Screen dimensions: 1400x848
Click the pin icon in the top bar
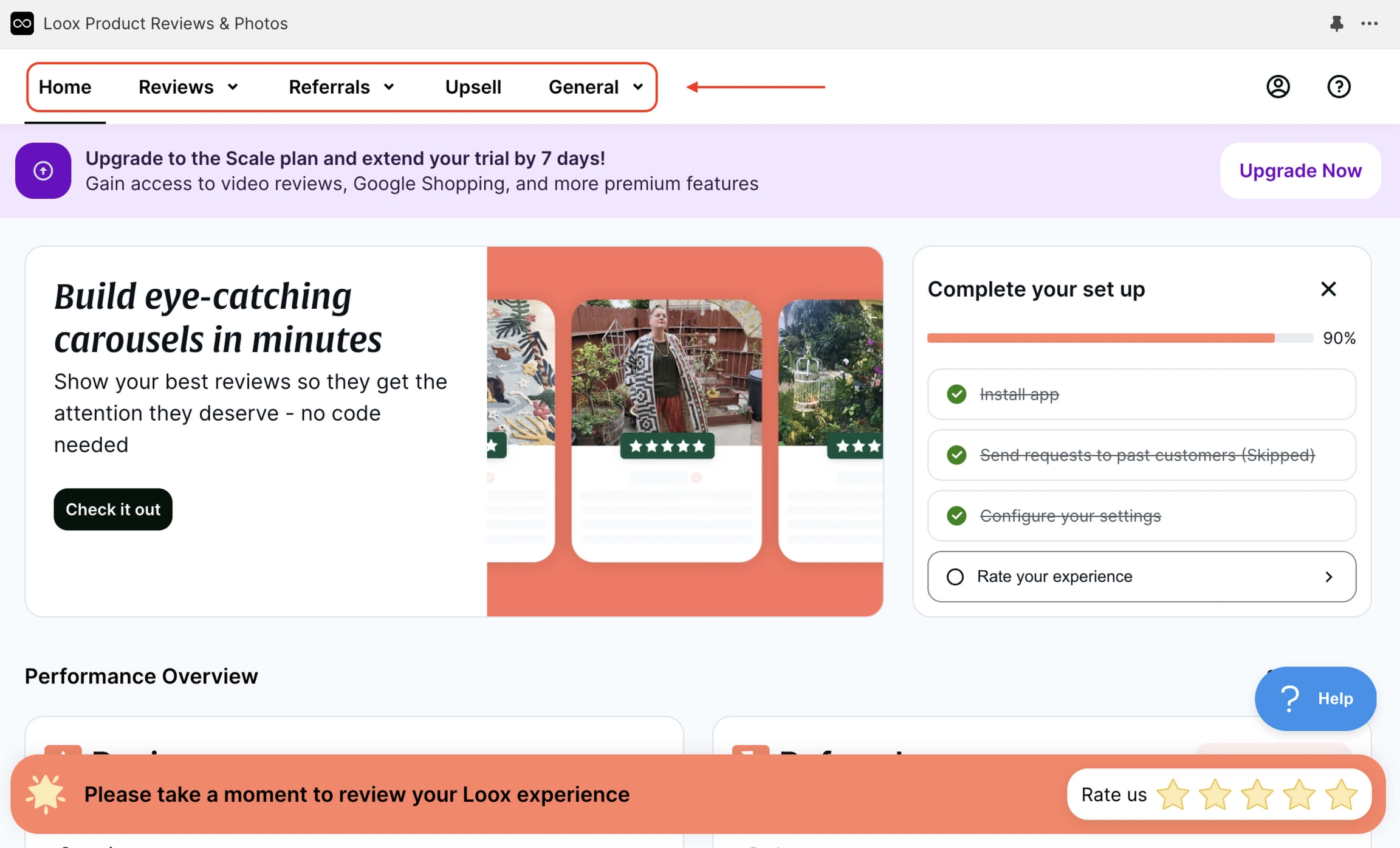[1337, 24]
